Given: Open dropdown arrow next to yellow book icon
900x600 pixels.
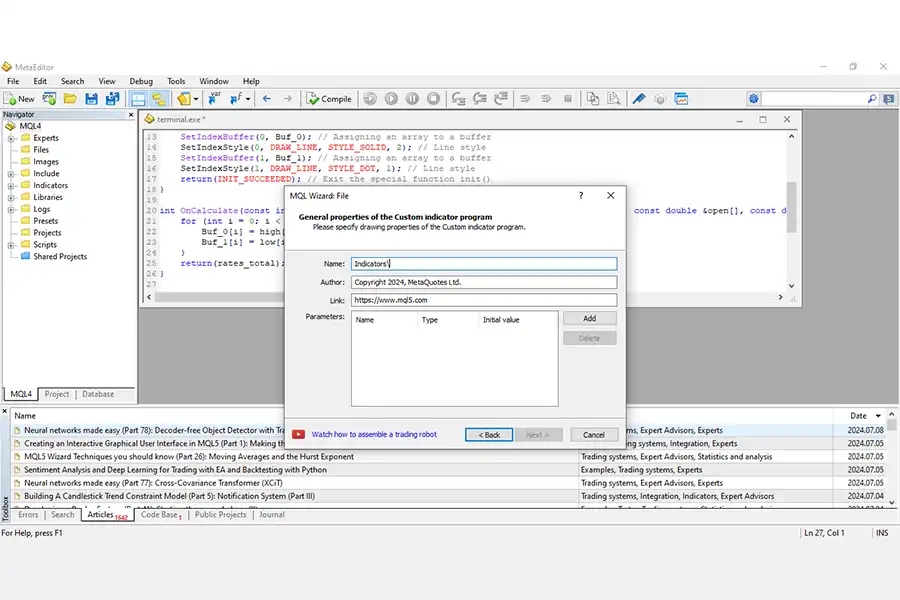Looking at the screenshot, I should (x=196, y=99).
